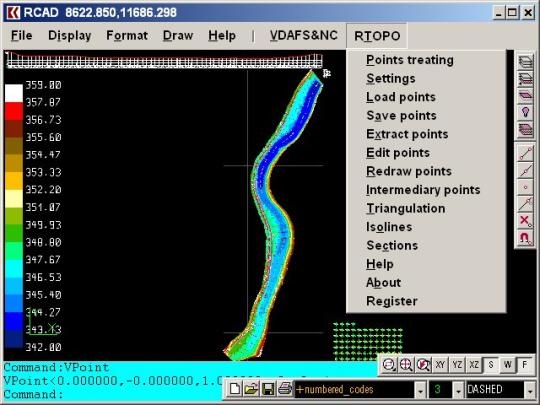Viewport: 540px width, 405px height.
Task: Click the lightbulb icon in right toolbar
Action: 525,113
